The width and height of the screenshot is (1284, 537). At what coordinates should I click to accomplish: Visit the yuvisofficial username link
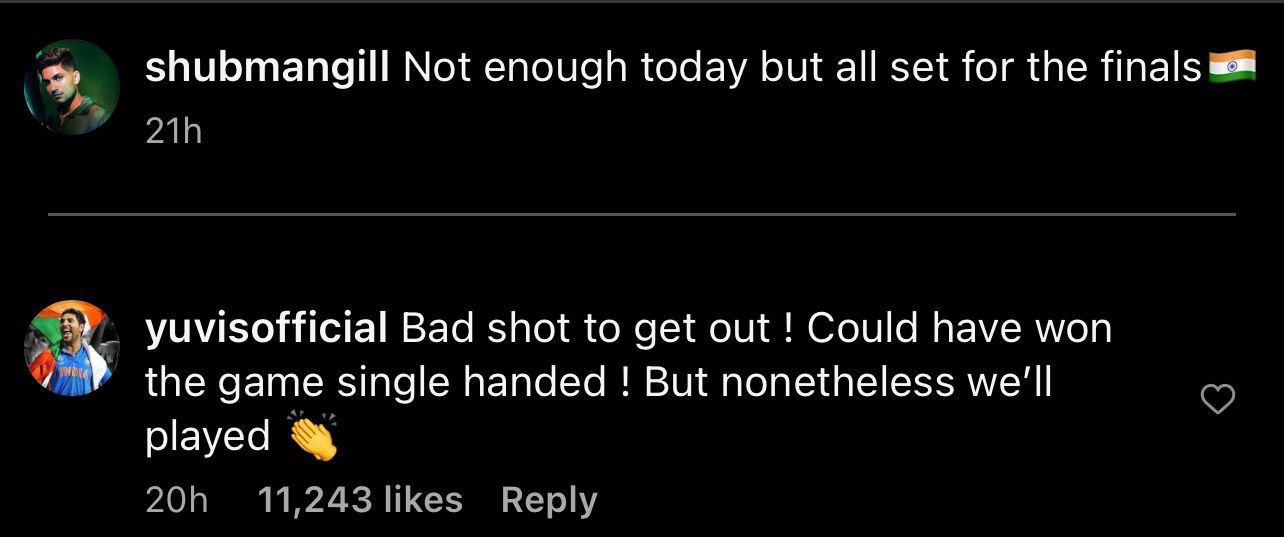[266, 328]
